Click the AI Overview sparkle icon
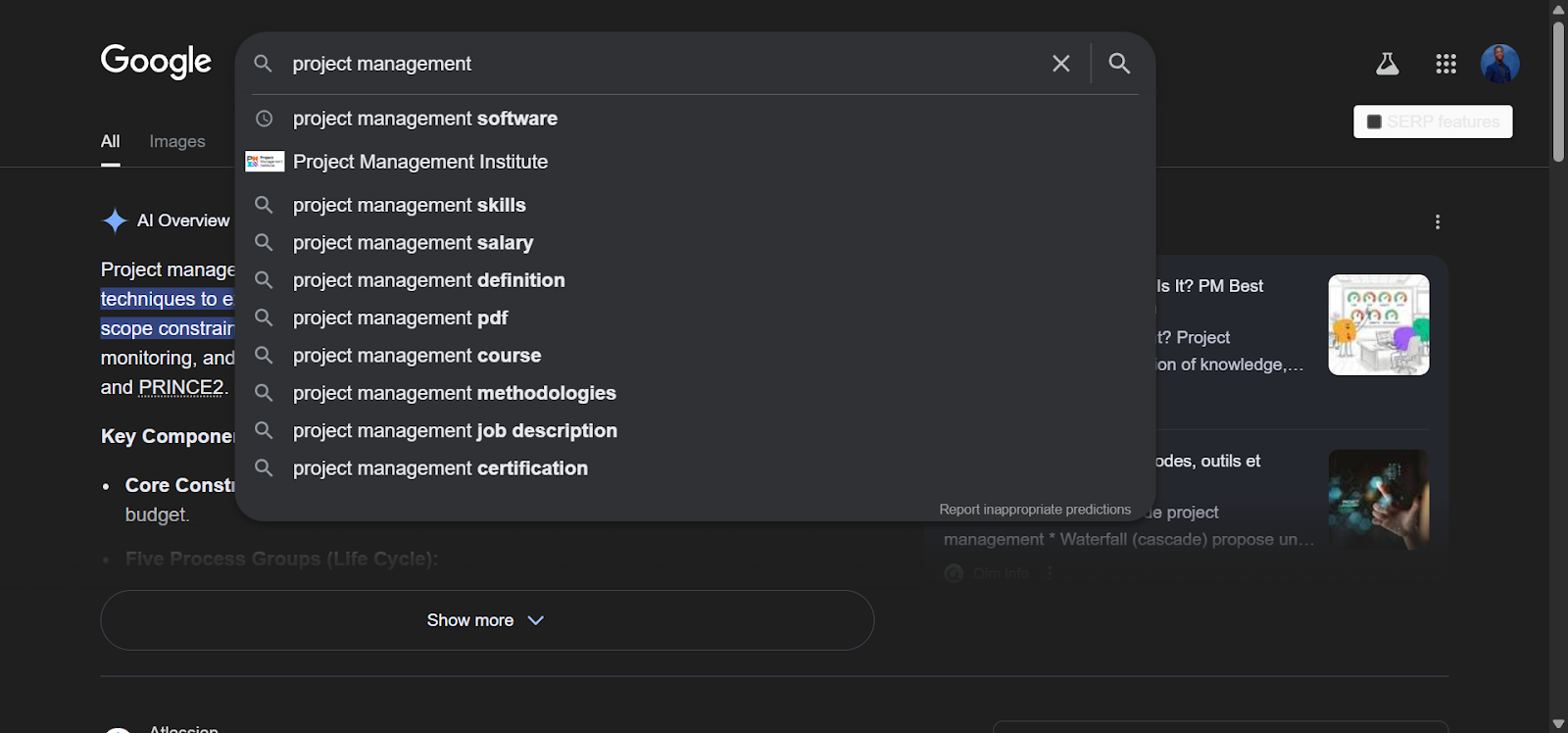This screenshot has height=733, width=1568. click(115, 220)
